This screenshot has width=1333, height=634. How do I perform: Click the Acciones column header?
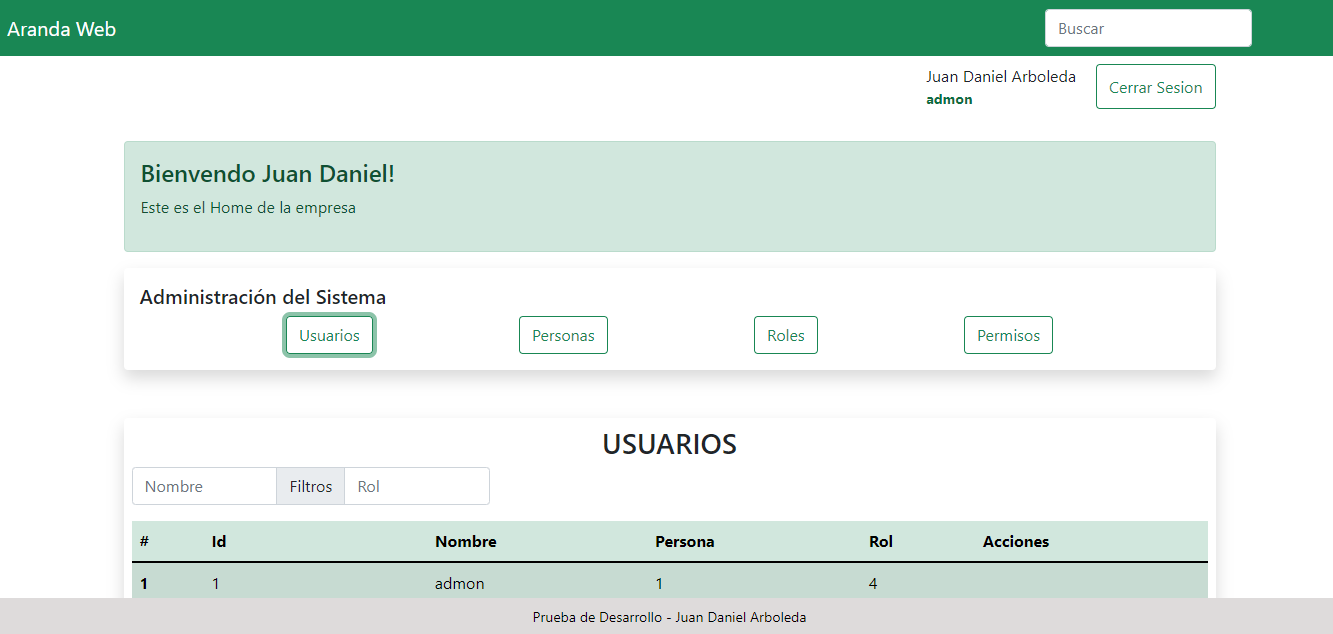point(1016,541)
